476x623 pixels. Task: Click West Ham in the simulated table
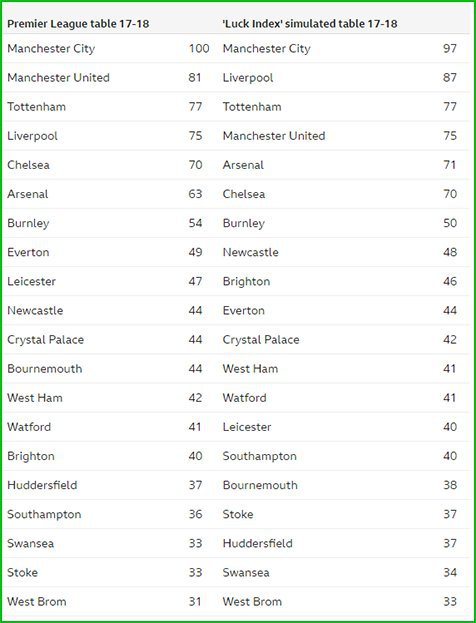tap(250, 369)
